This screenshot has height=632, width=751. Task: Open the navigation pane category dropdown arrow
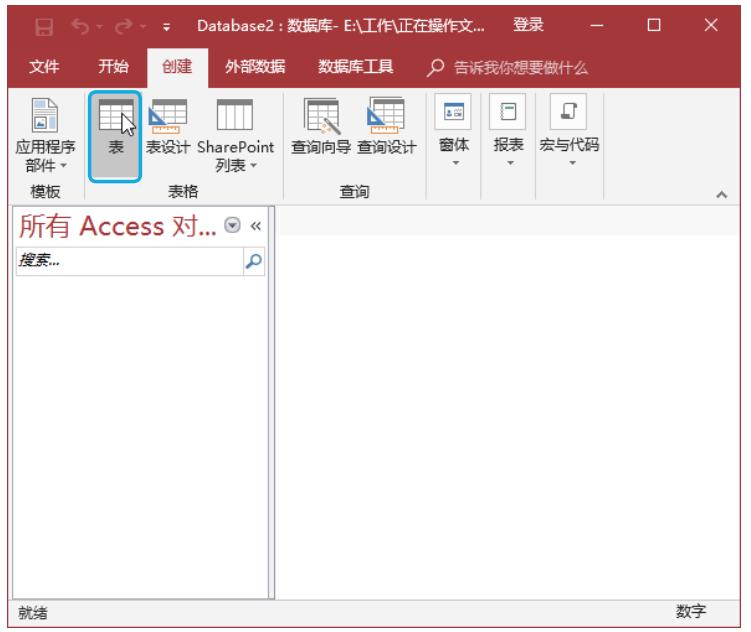[x=232, y=225]
